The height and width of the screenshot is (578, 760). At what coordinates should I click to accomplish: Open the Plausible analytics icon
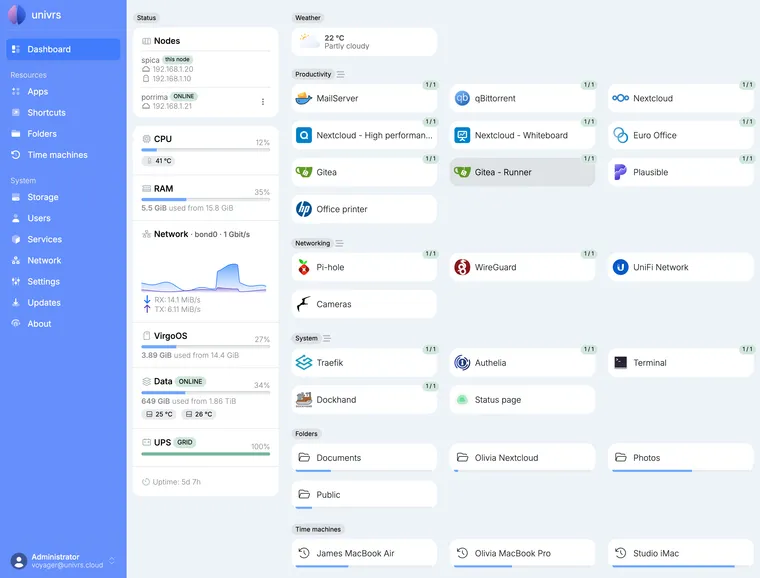click(x=620, y=172)
